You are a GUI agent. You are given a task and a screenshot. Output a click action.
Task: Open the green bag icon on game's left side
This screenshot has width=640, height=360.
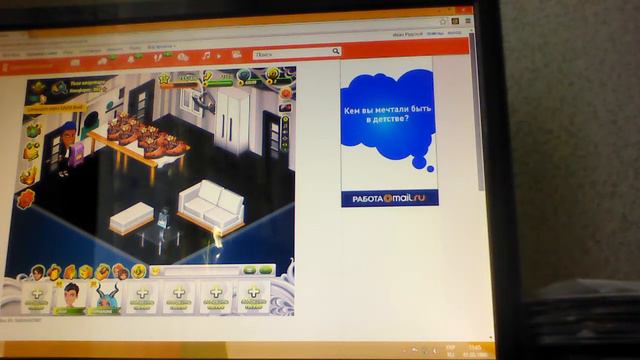(x=34, y=131)
